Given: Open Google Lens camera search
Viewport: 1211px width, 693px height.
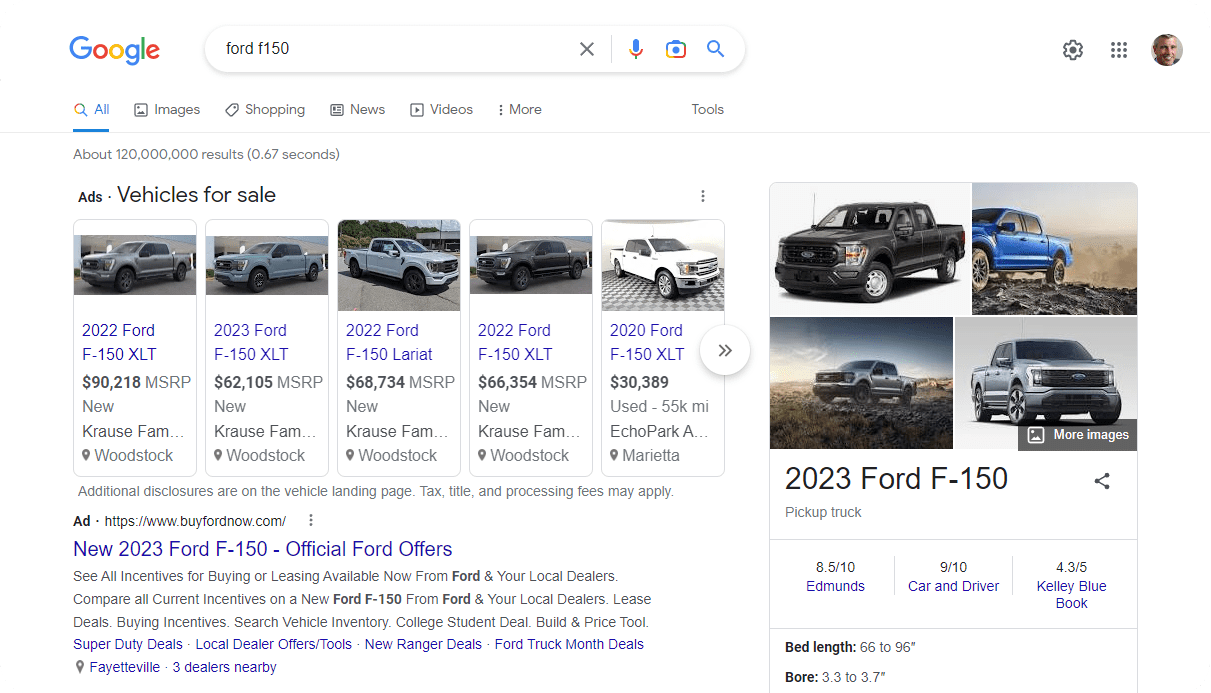Looking at the screenshot, I should 676,48.
